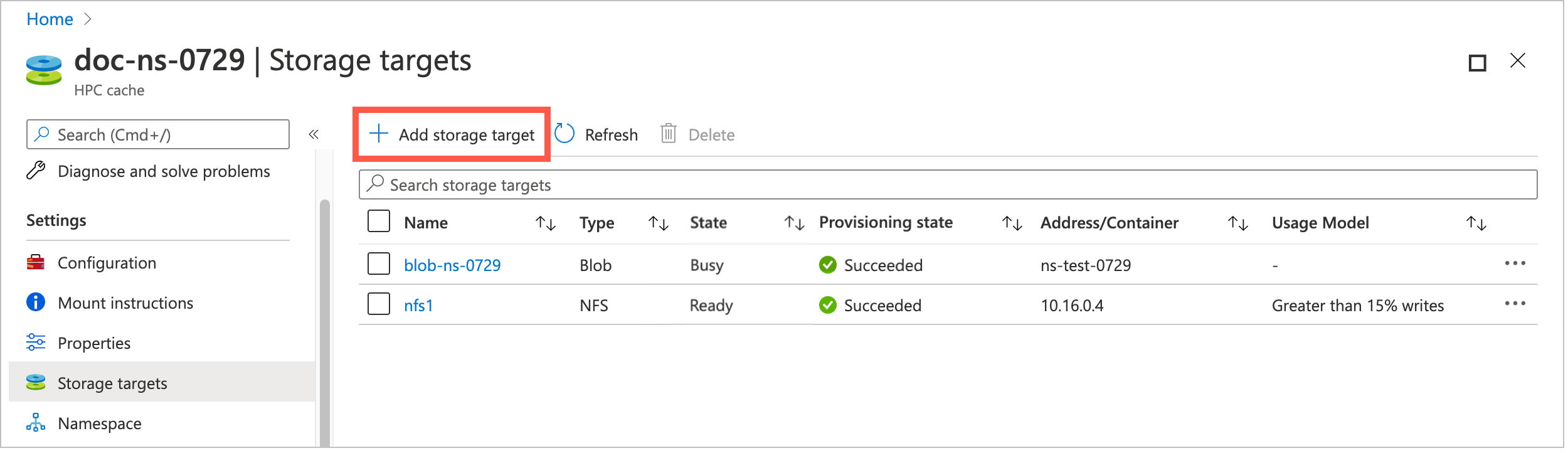Image resolution: width=1568 pixels, height=453 pixels.
Task: Select the Mount instructions info icon
Action: tap(36, 302)
